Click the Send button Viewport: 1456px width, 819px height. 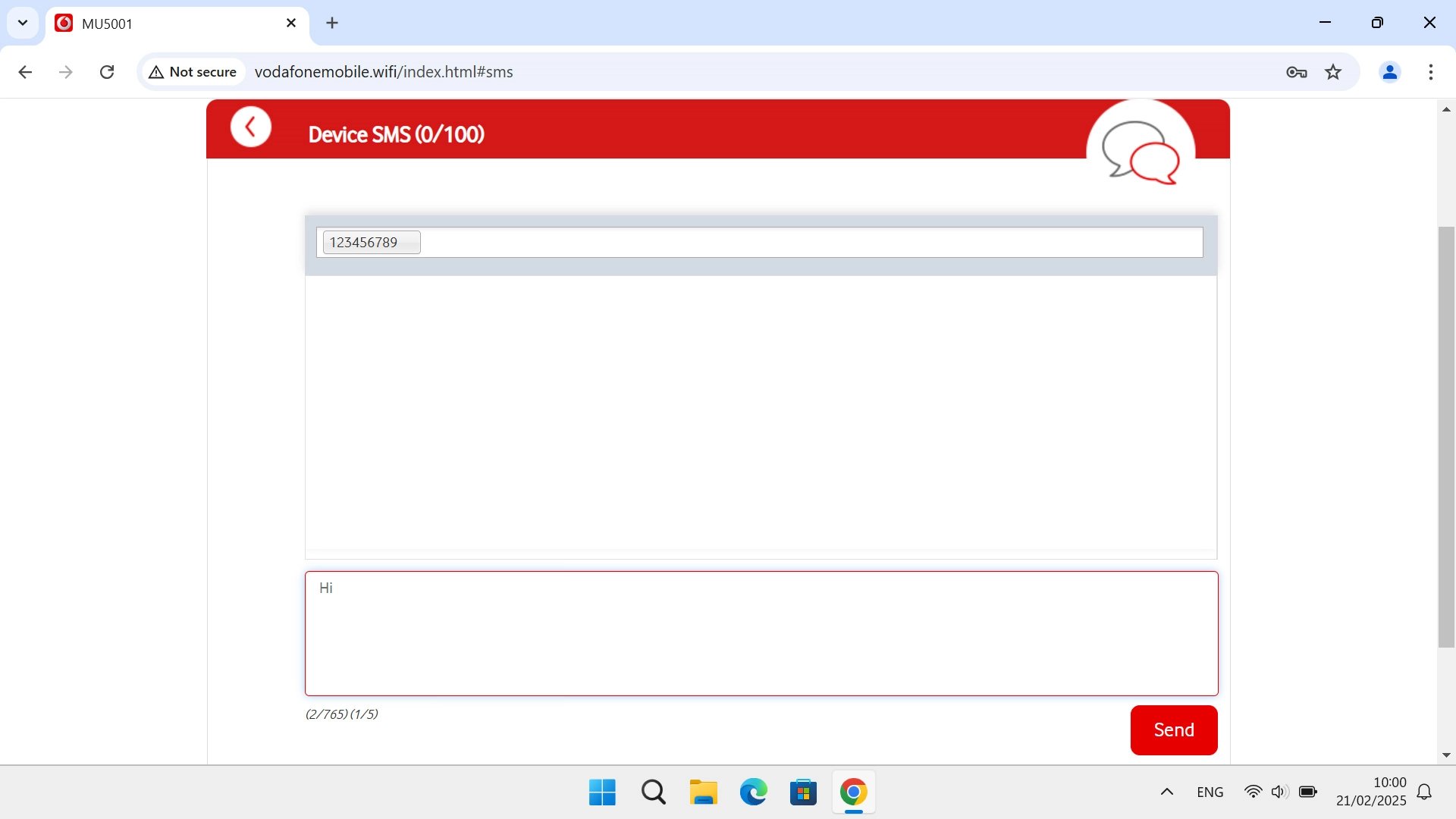click(x=1173, y=730)
